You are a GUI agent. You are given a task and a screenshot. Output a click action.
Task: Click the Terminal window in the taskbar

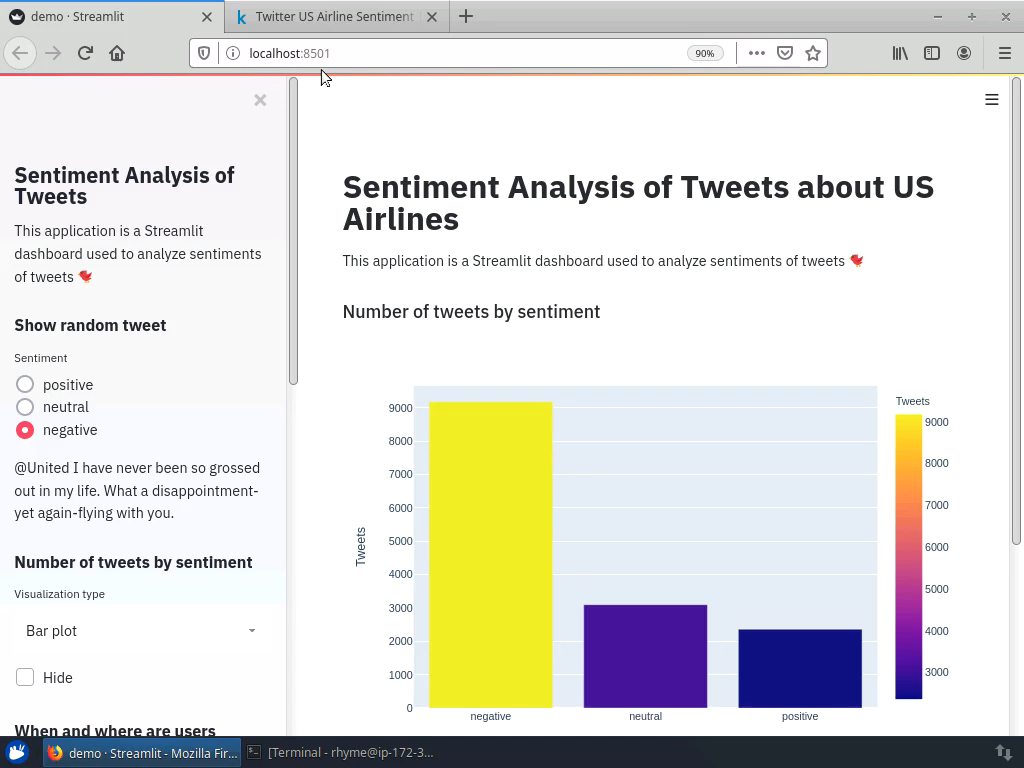(x=345, y=752)
